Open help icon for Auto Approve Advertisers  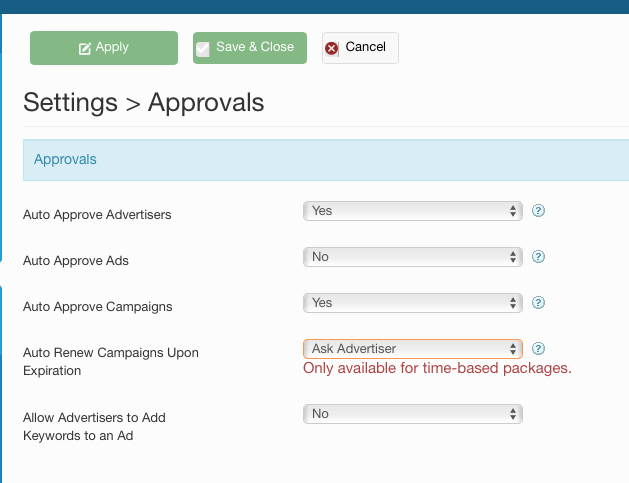click(x=538, y=211)
